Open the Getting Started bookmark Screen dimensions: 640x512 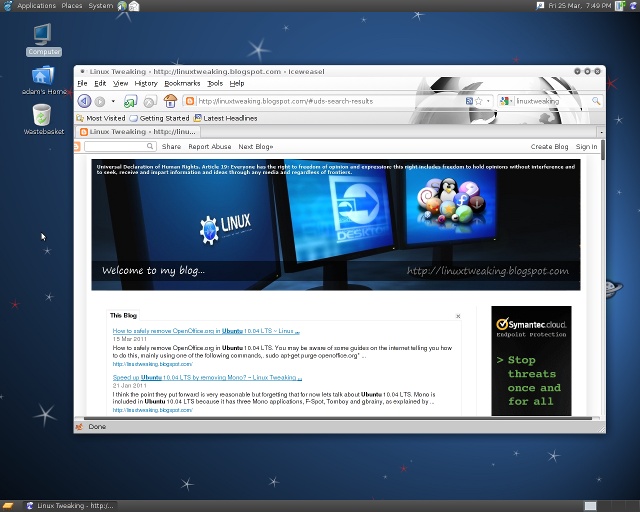[159, 118]
